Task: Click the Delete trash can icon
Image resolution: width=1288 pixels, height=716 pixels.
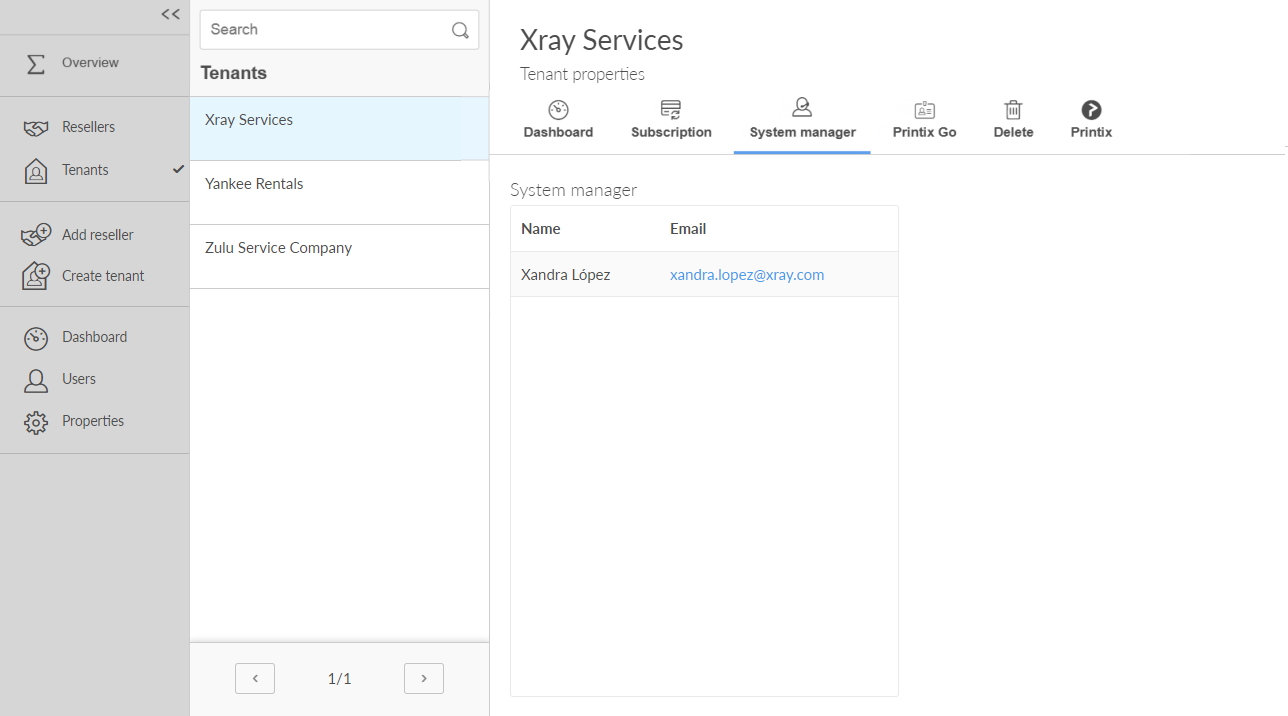Action: point(1013,111)
